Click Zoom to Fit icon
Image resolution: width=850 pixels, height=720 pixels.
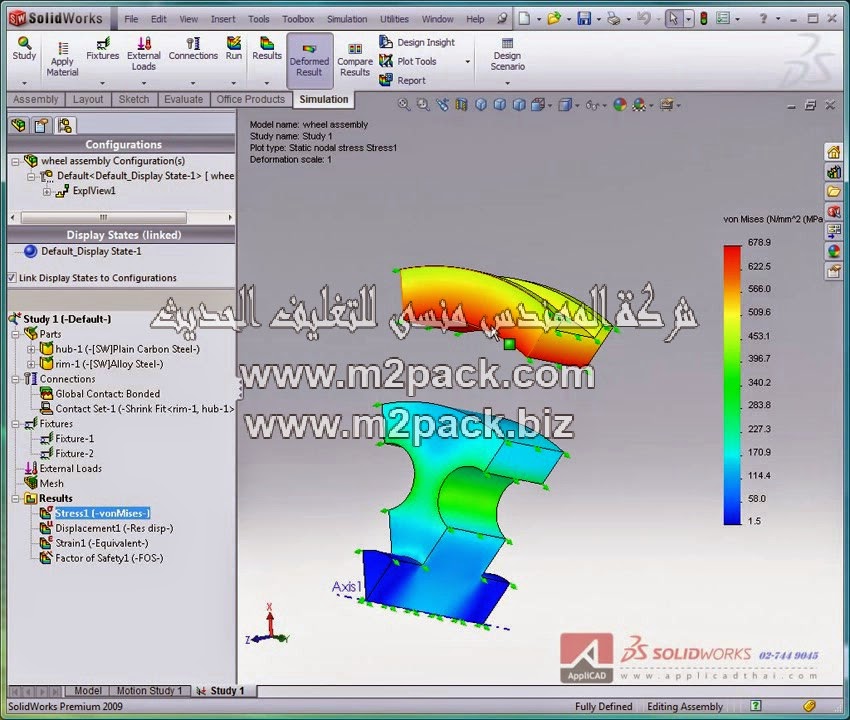[x=403, y=104]
